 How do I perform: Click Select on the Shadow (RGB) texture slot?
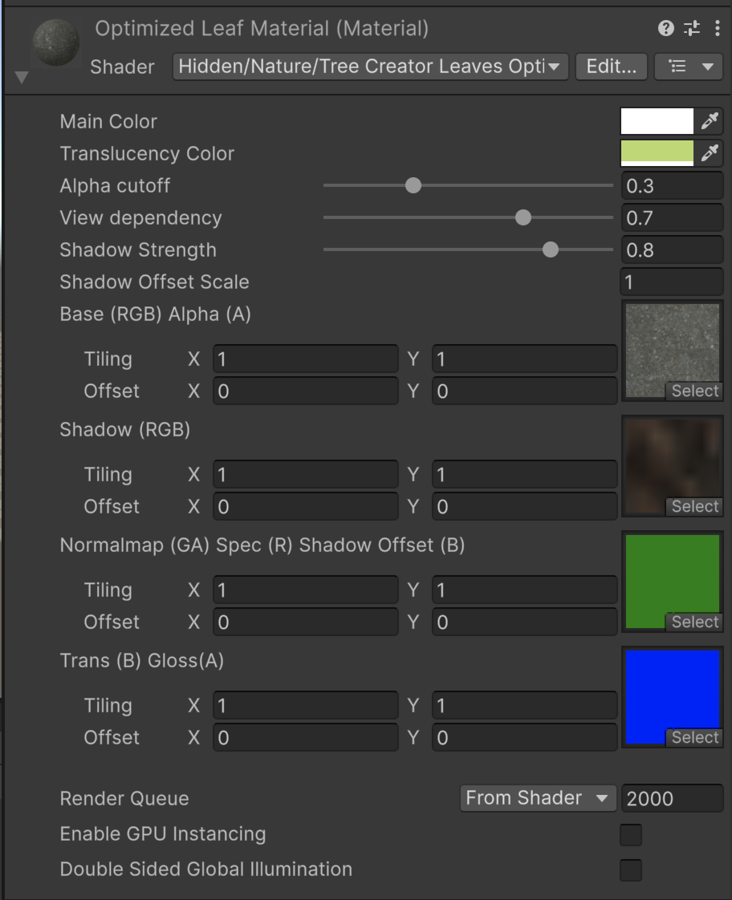[694, 506]
